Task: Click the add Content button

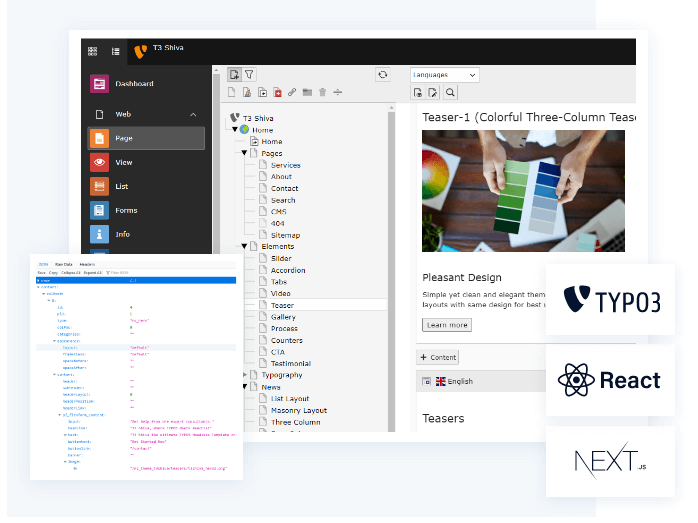Action: coord(438,357)
